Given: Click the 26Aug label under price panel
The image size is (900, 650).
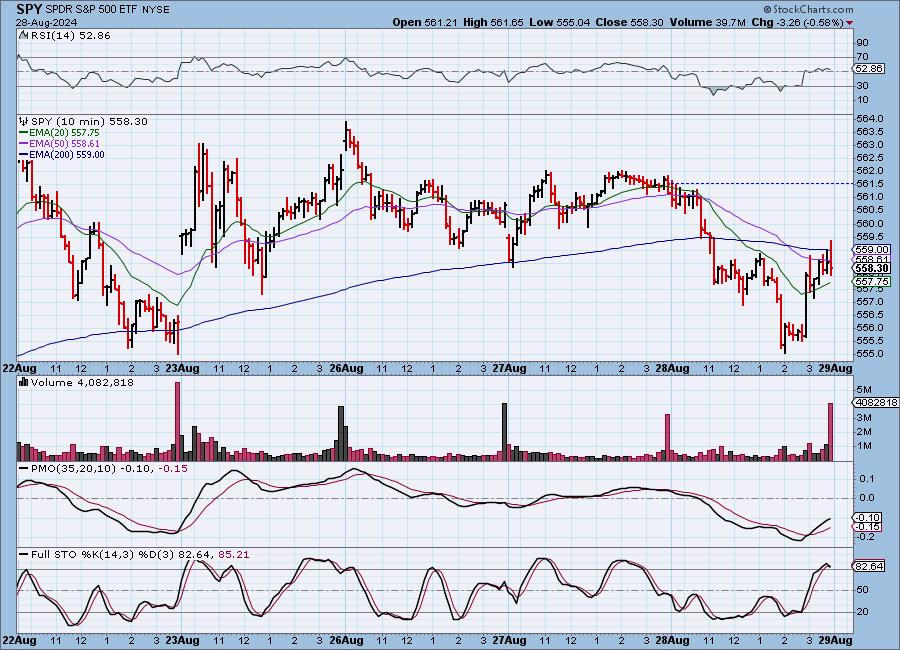Looking at the screenshot, I should 346,369.
